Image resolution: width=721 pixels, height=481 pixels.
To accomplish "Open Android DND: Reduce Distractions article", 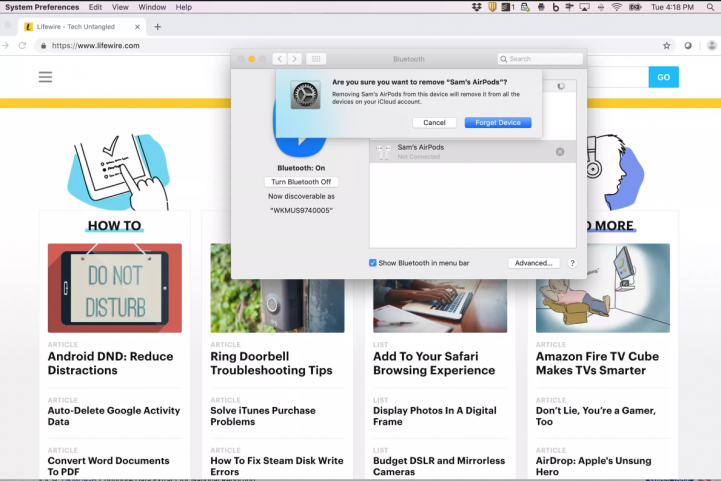I will point(110,363).
